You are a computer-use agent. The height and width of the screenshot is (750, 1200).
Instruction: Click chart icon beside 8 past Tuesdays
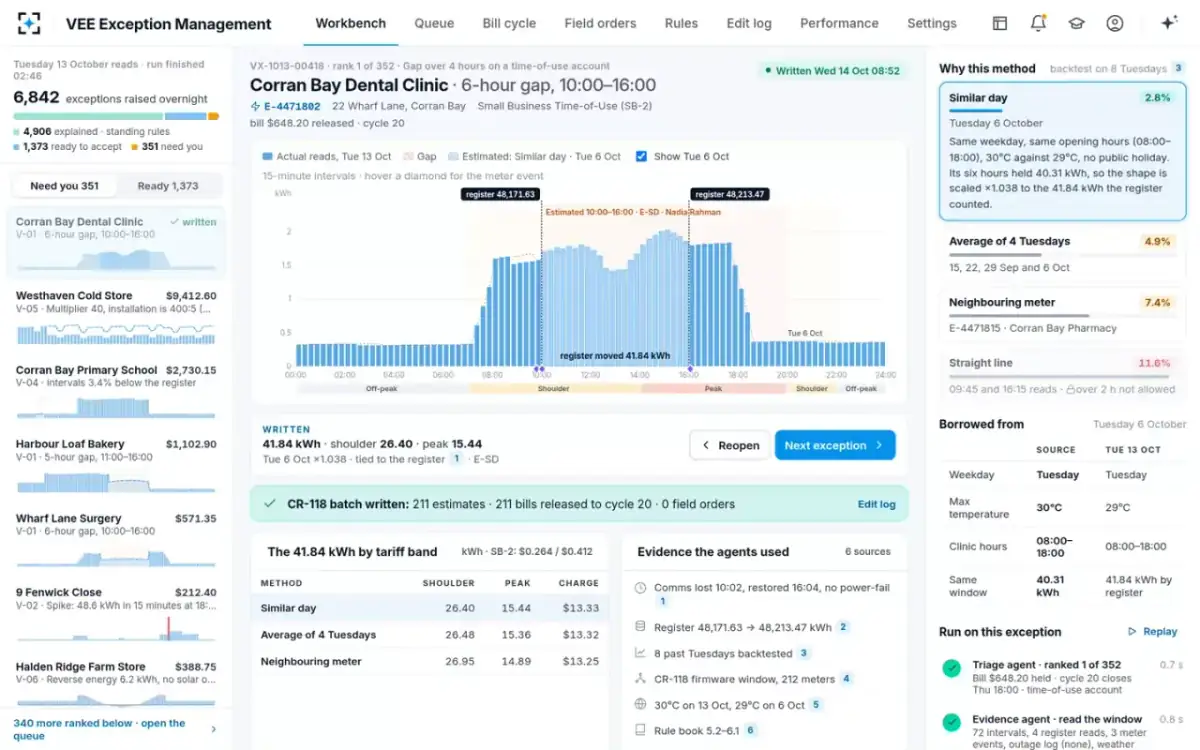[640, 653]
